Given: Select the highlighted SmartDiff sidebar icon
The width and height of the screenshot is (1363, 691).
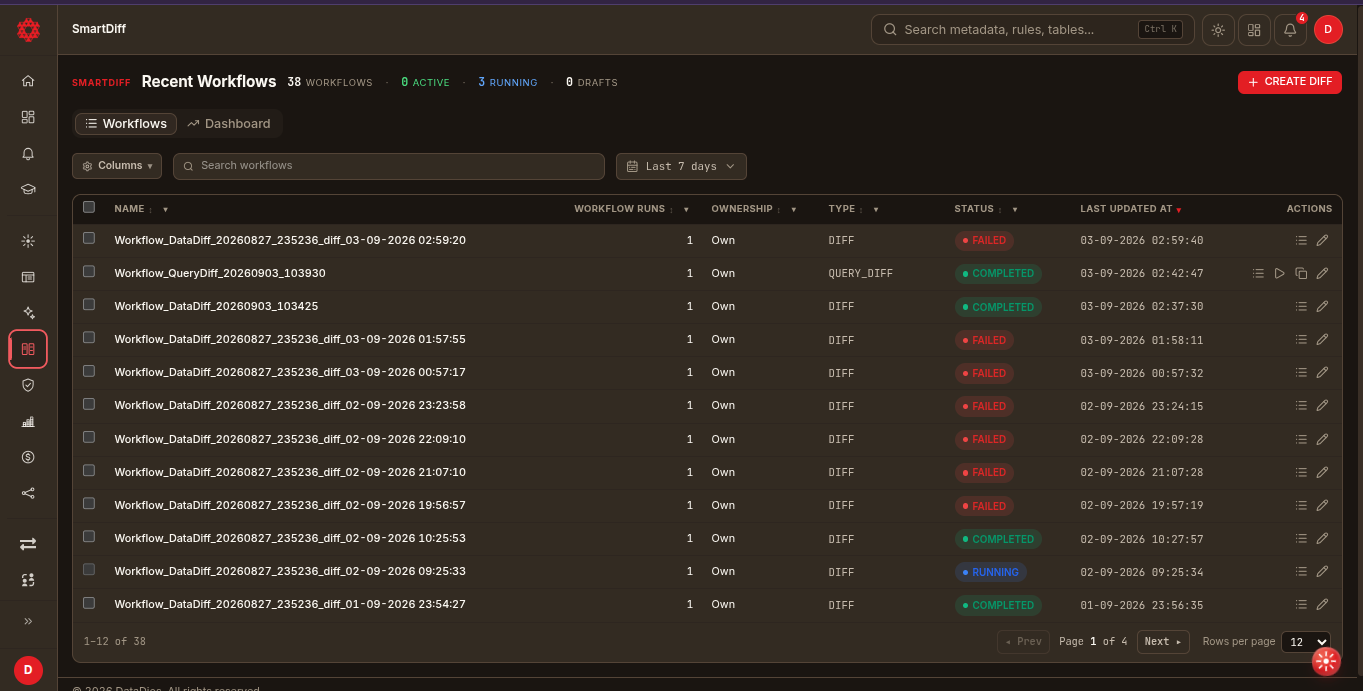Looking at the screenshot, I should [x=28, y=348].
